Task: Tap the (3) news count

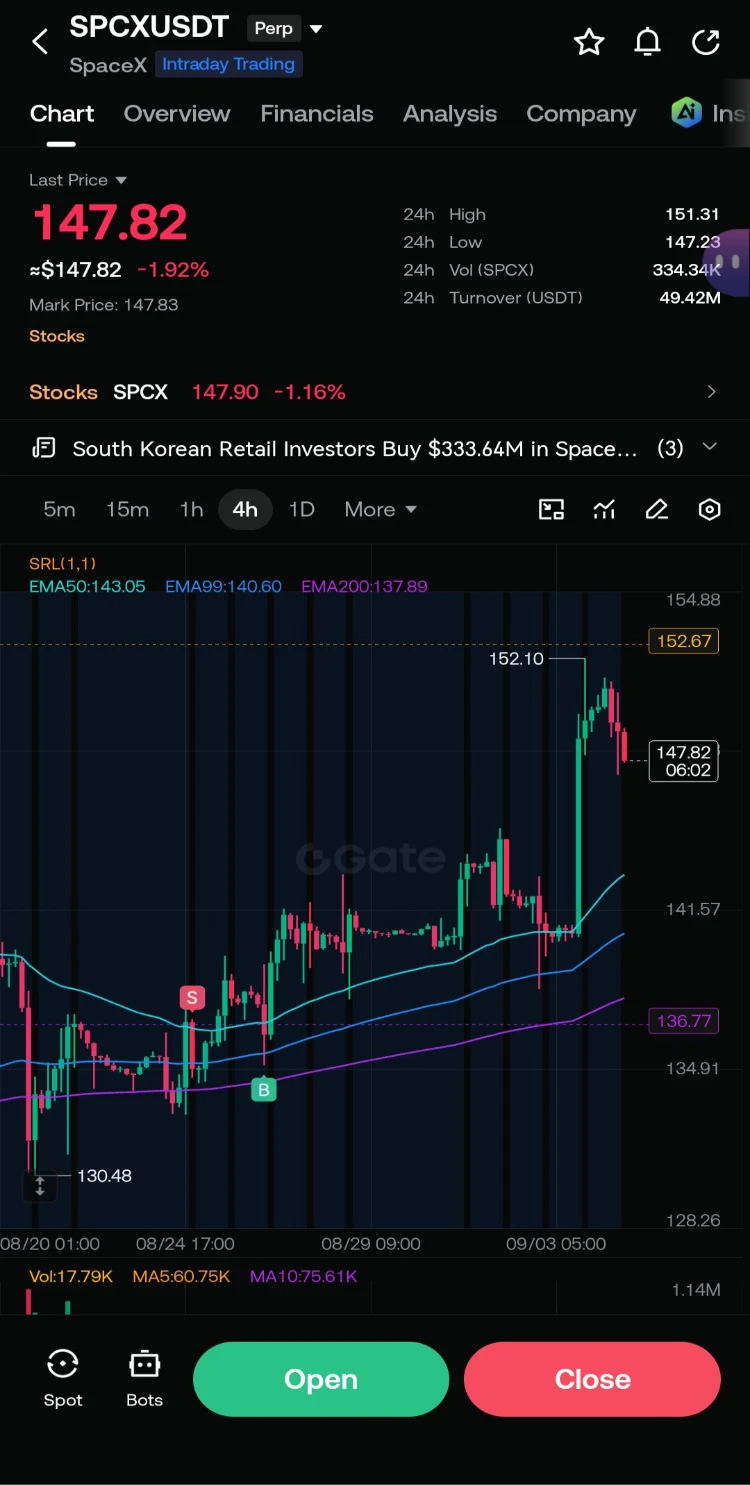Action: 670,448
